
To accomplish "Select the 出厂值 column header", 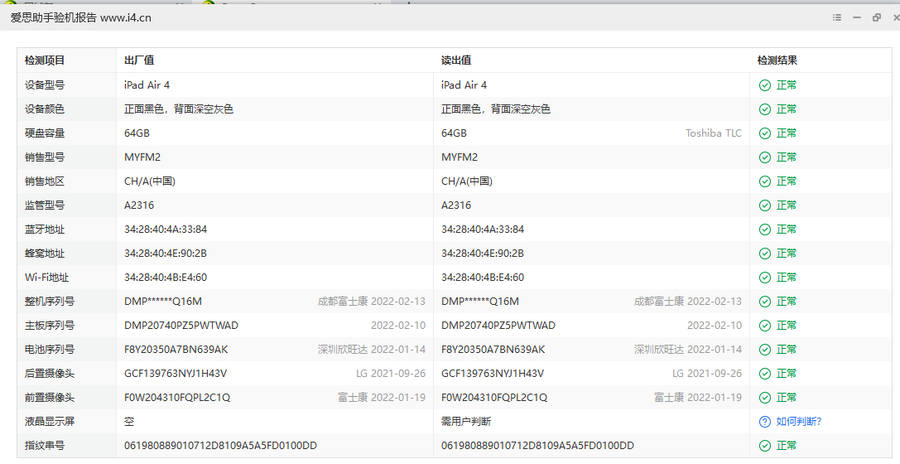I will pos(139,60).
